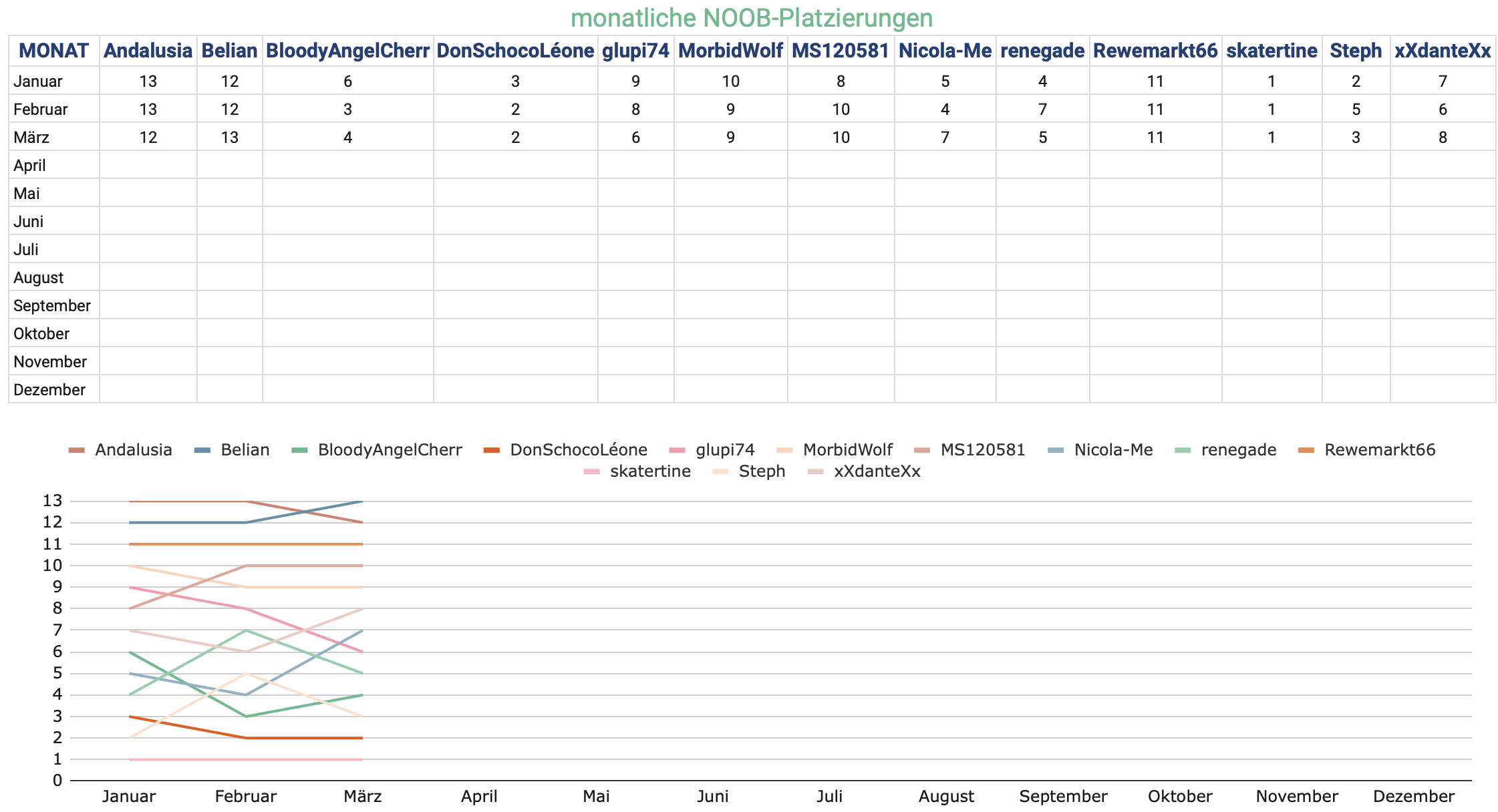
Task: Toggle the Andalusia legend entry
Action: tap(120, 450)
